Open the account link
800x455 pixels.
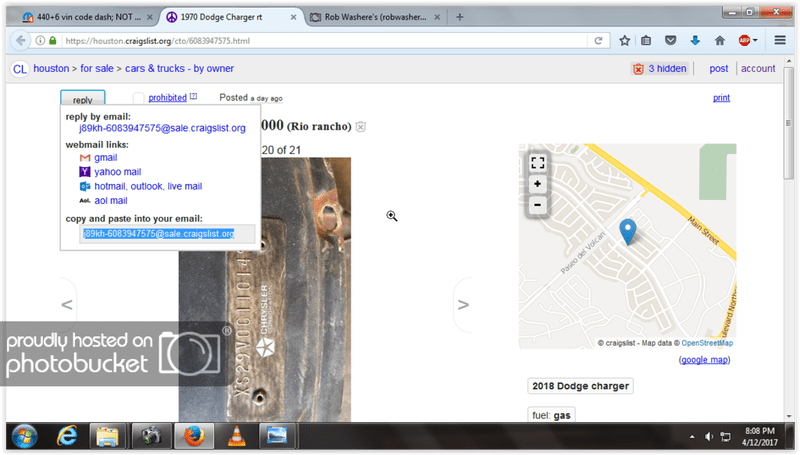[758, 68]
